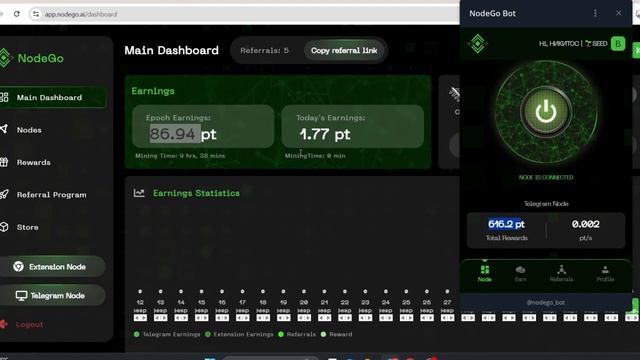
Task: Click the site info icon in address bar
Action: point(36,14)
